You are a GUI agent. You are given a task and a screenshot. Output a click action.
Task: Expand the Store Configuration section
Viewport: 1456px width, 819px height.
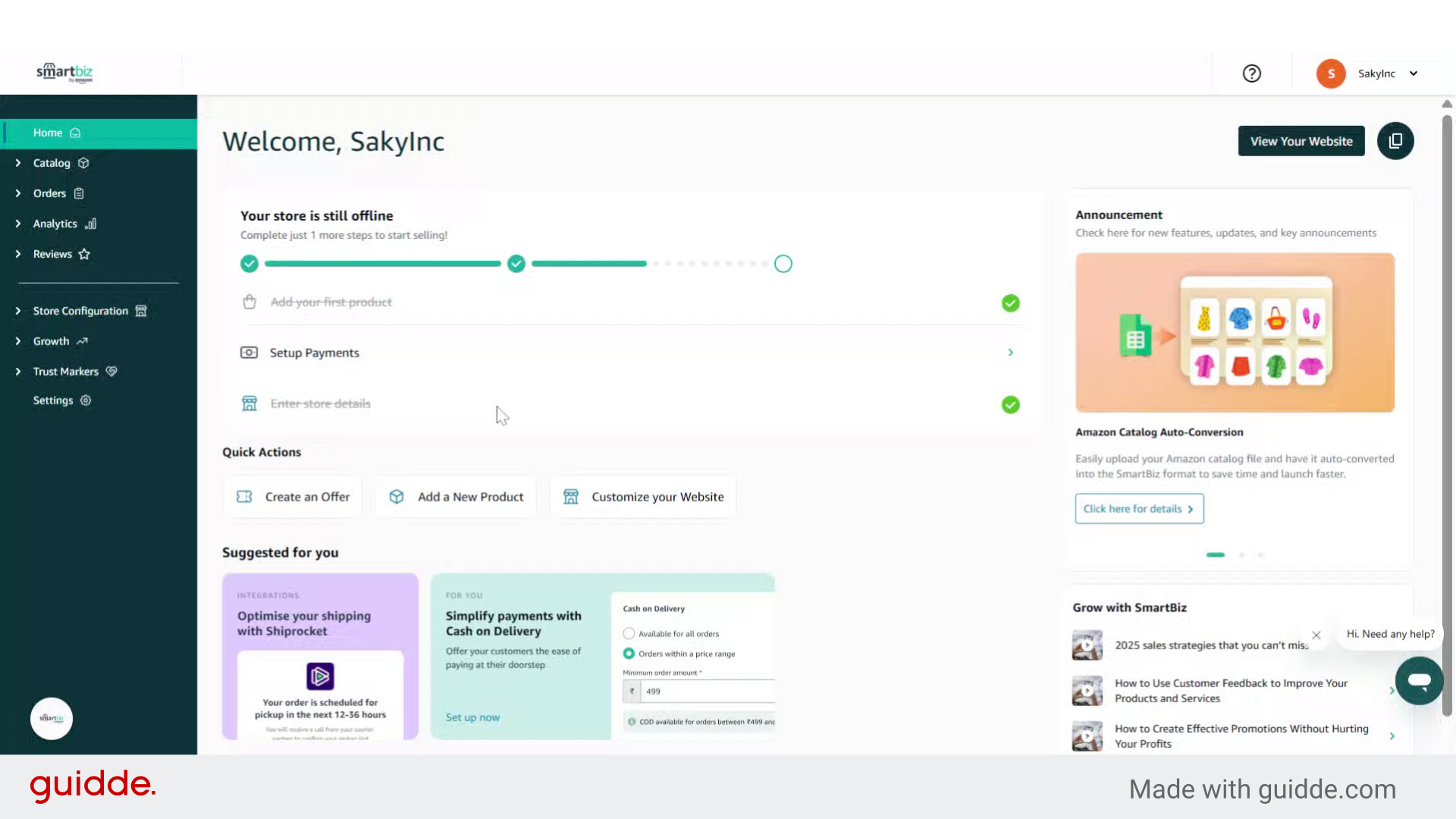pos(80,311)
